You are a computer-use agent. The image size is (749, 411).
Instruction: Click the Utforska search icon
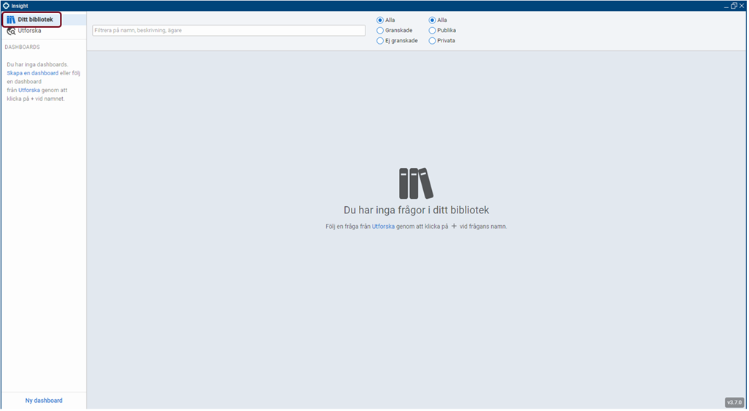[x=11, y=32]
